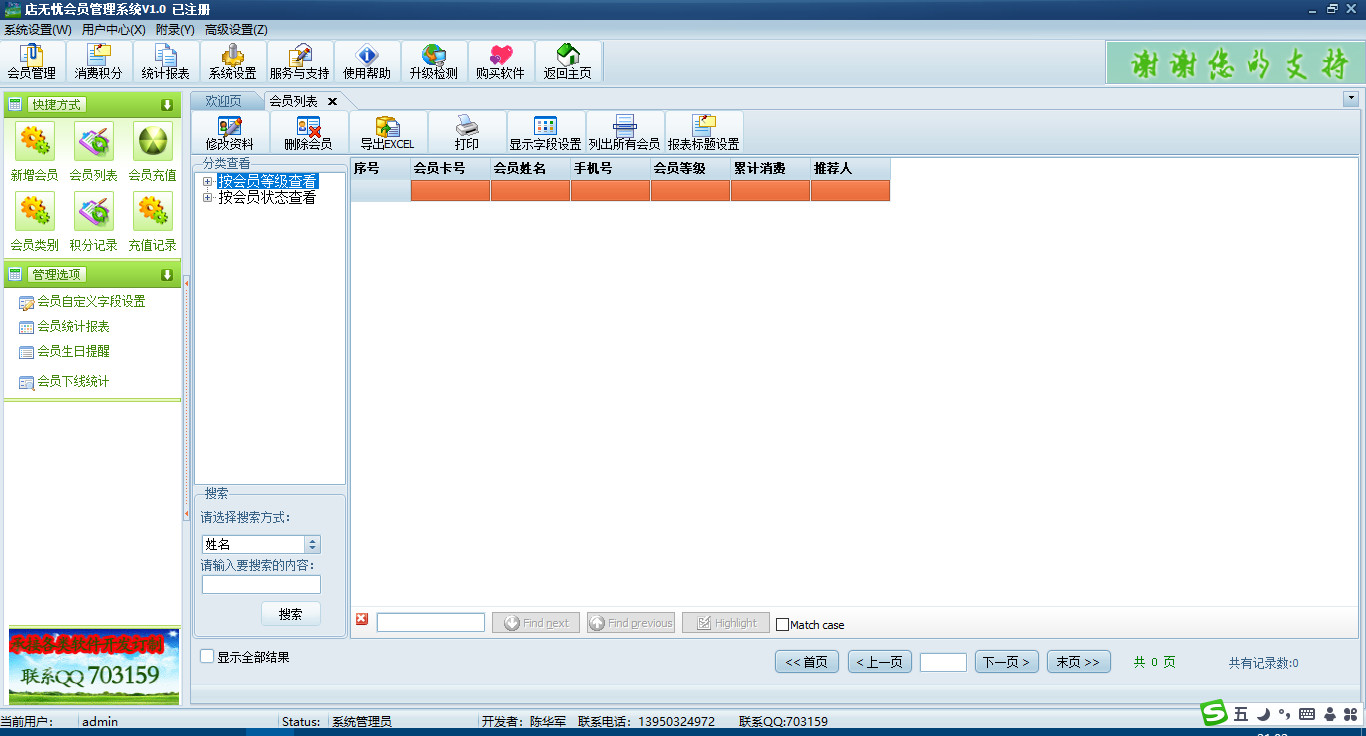
Task: Expand the 按会员状态查看 tree node
Action: click(208, 198)
